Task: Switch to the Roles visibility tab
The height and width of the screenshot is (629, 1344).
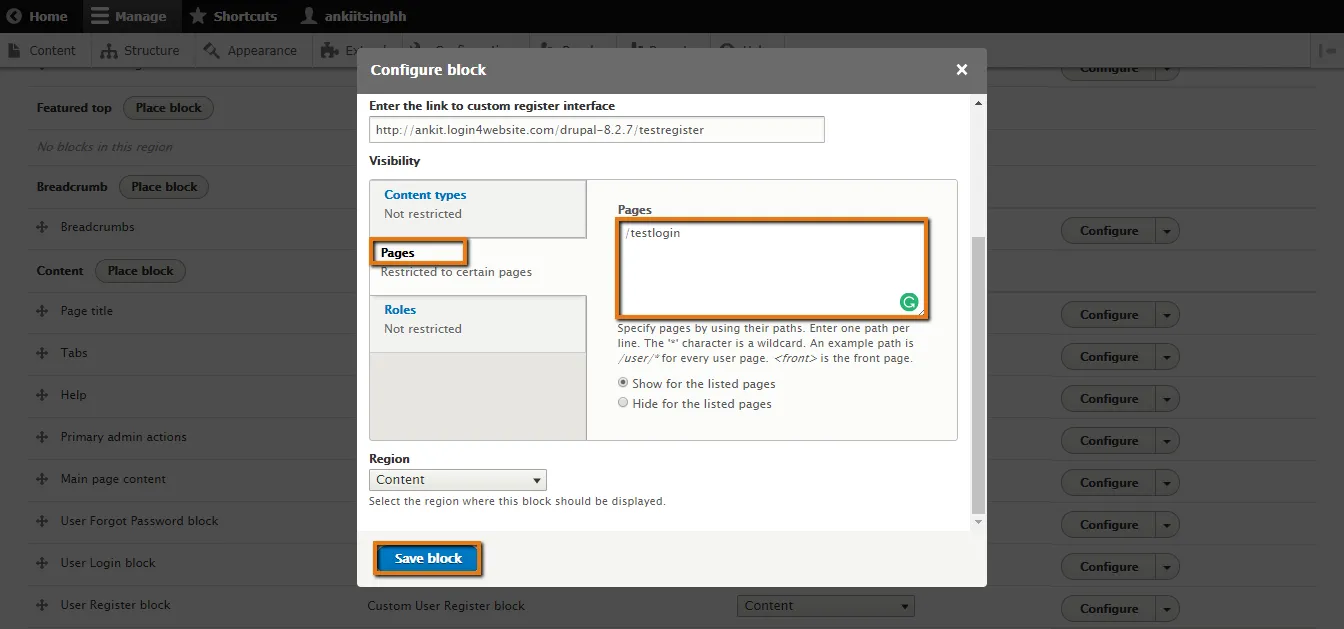Action: (400, 310)
